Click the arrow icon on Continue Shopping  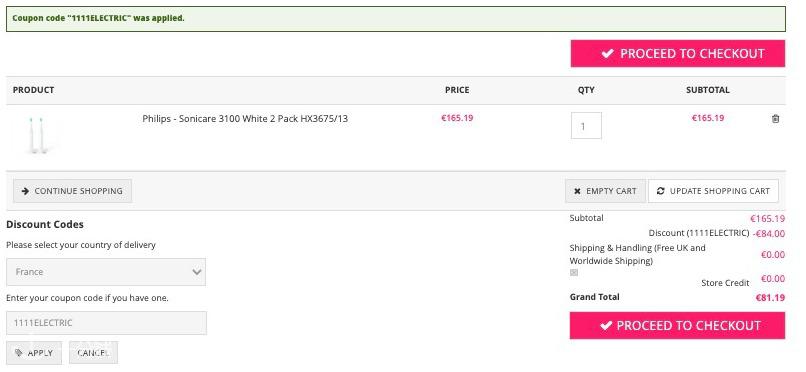[x=25, y=191]
